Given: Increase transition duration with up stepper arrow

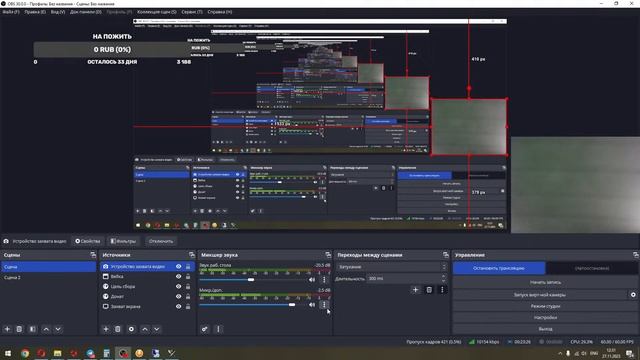Looking at the screenshot, I should (x=444, y=276).
